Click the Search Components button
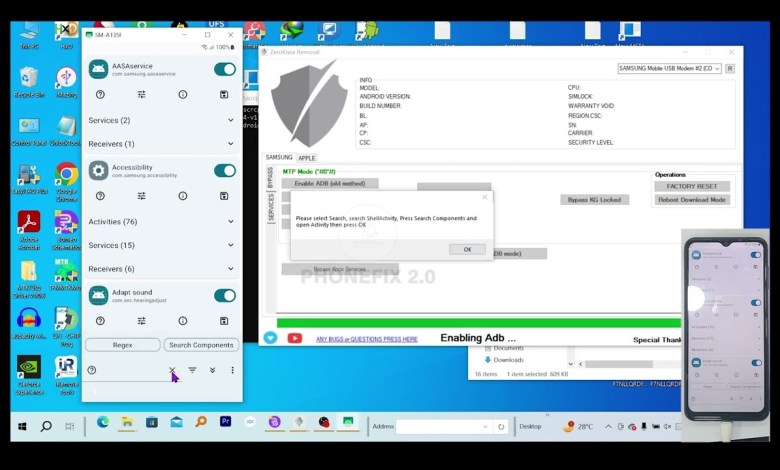The height and width of the screenshot is (470, 780). 201,345
